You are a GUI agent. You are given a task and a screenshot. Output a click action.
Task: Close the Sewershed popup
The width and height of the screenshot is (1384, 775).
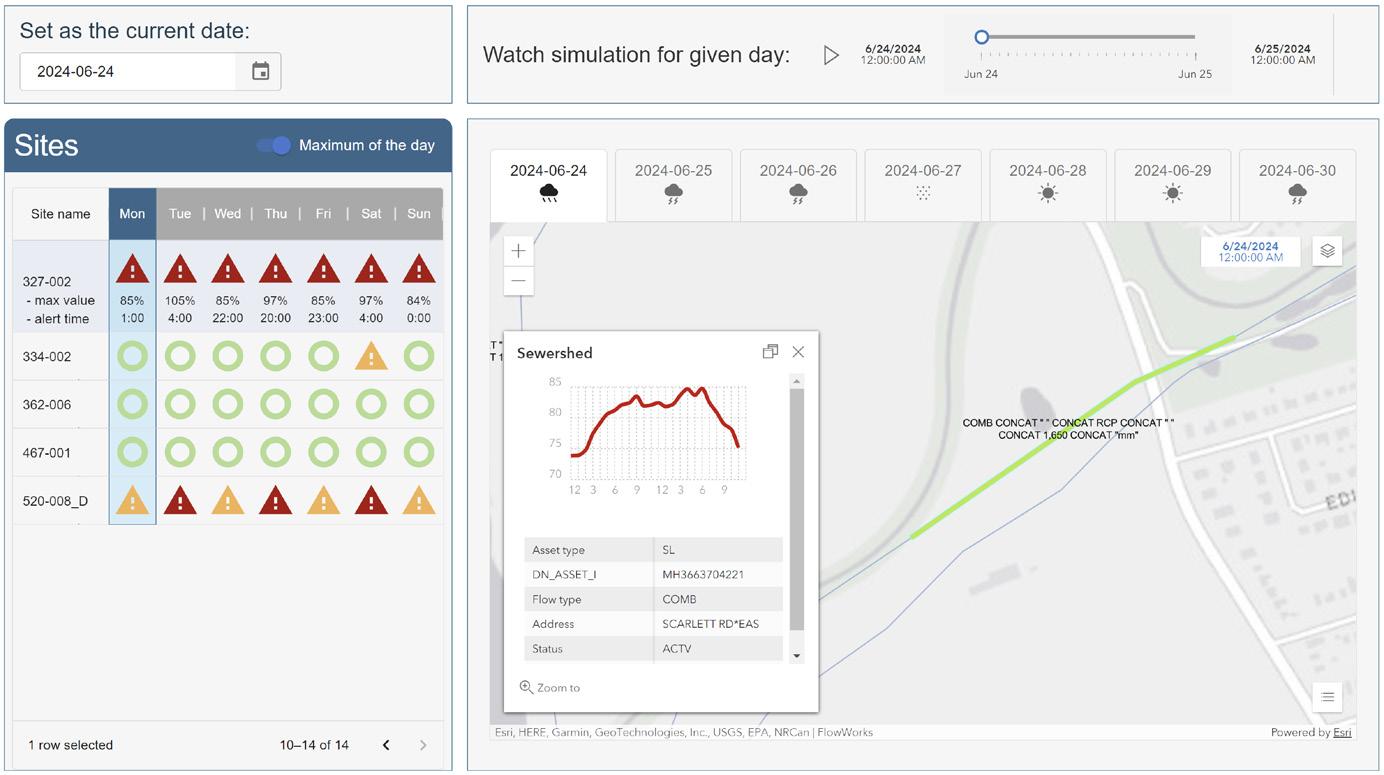click(798, 352)
